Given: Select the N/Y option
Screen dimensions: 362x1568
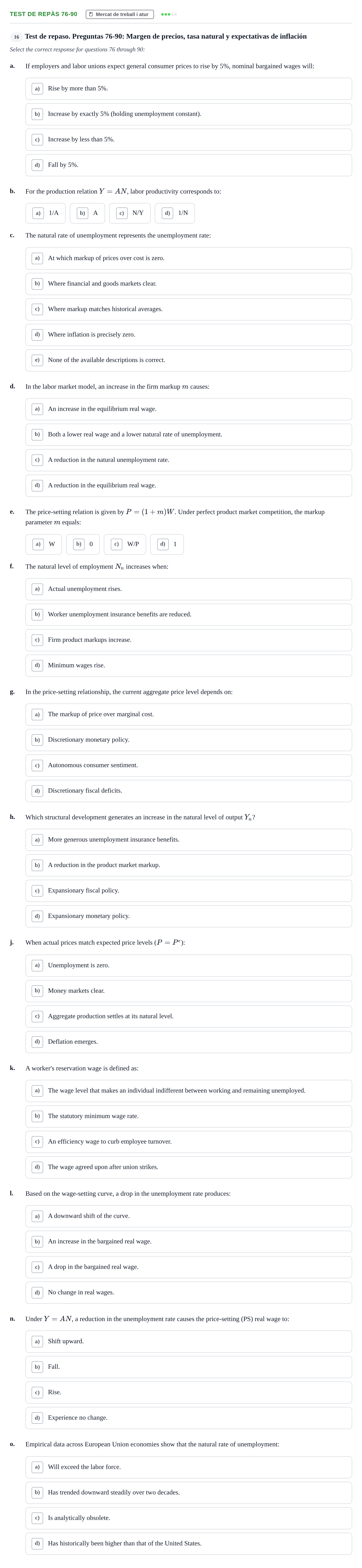Looking at the screenshot, I should (x=129, y=213).
